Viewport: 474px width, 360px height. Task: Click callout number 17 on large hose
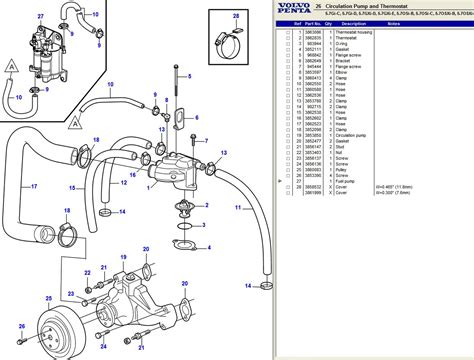coord(34,187)
